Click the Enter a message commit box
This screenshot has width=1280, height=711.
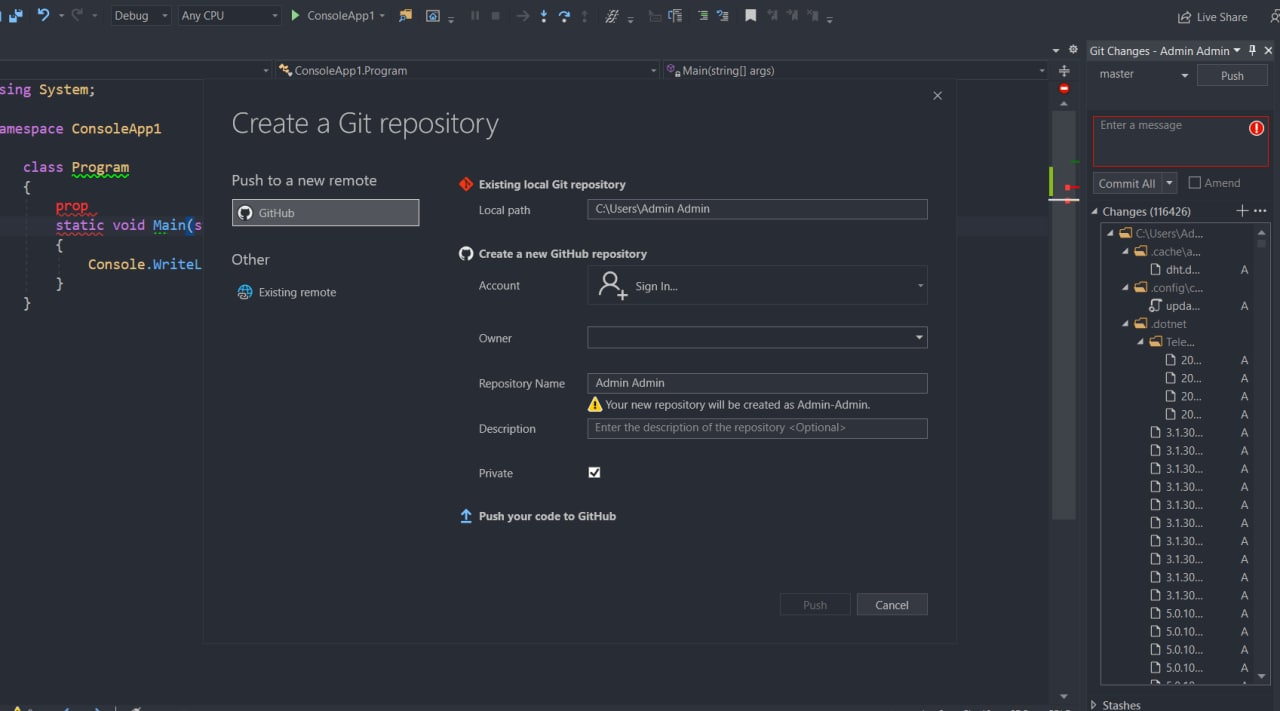point(1180,141)
